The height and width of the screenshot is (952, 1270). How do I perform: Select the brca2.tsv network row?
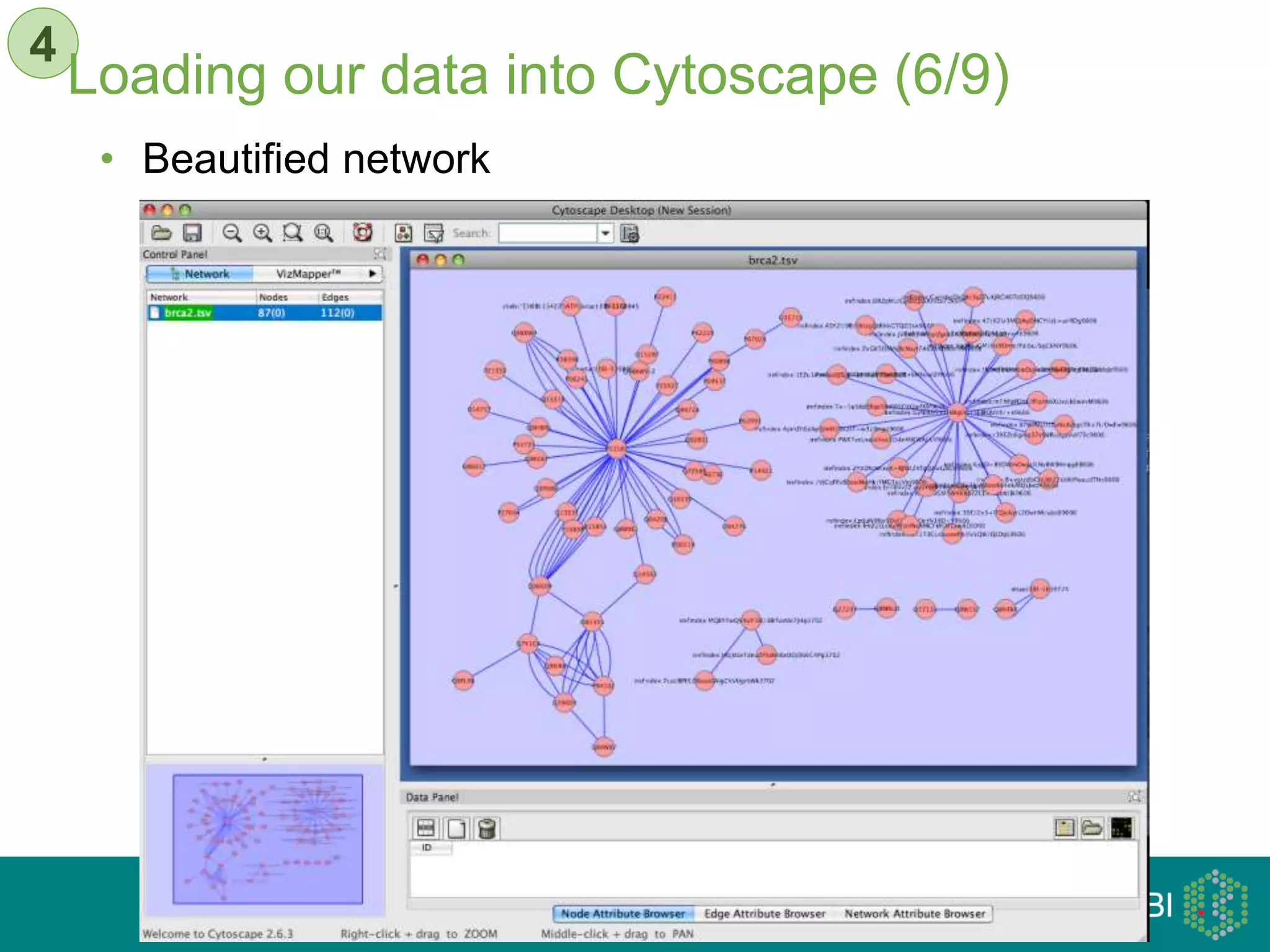[189, 313]
